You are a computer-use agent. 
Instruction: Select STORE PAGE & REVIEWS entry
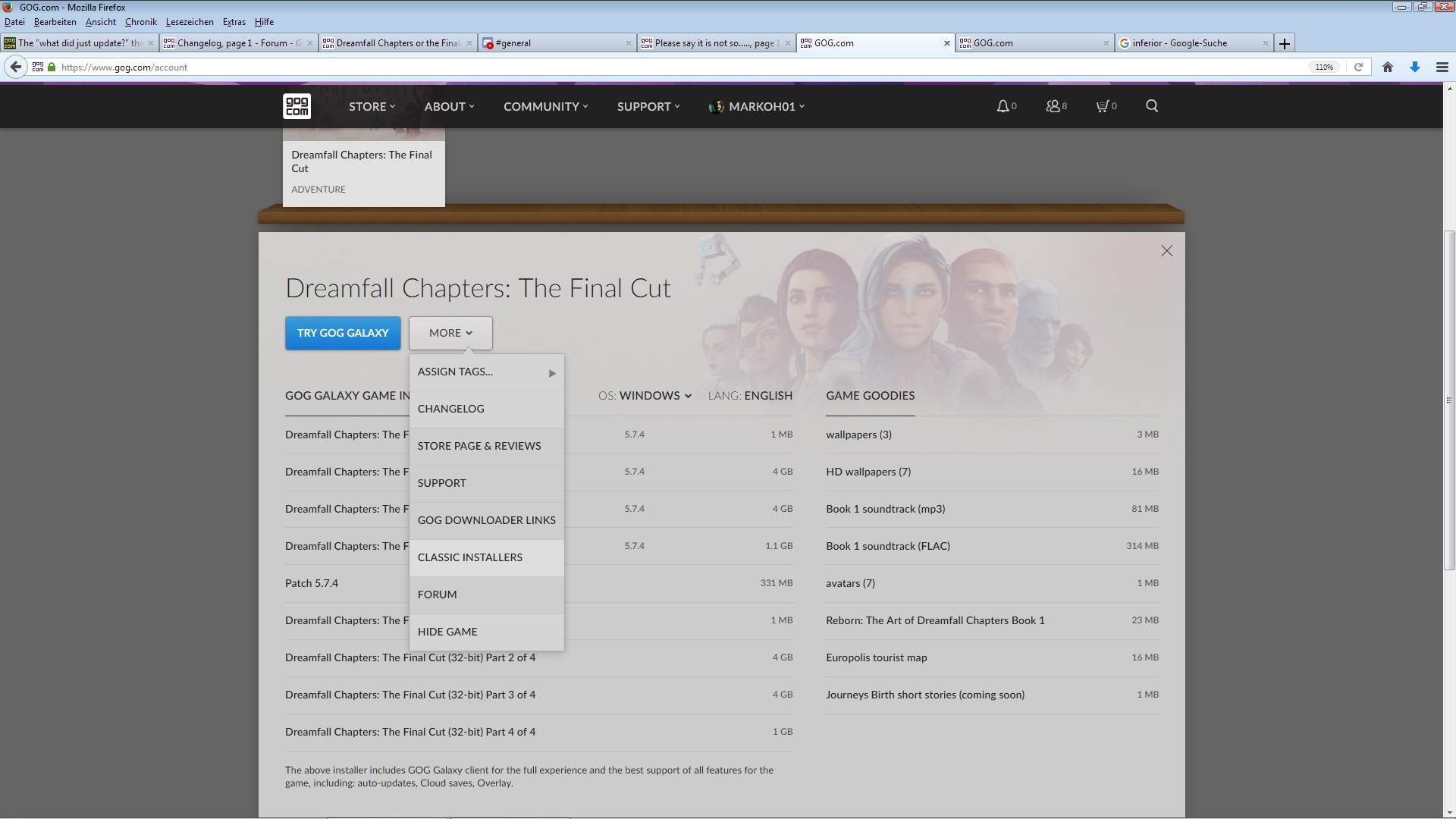[x=486, y=446]
